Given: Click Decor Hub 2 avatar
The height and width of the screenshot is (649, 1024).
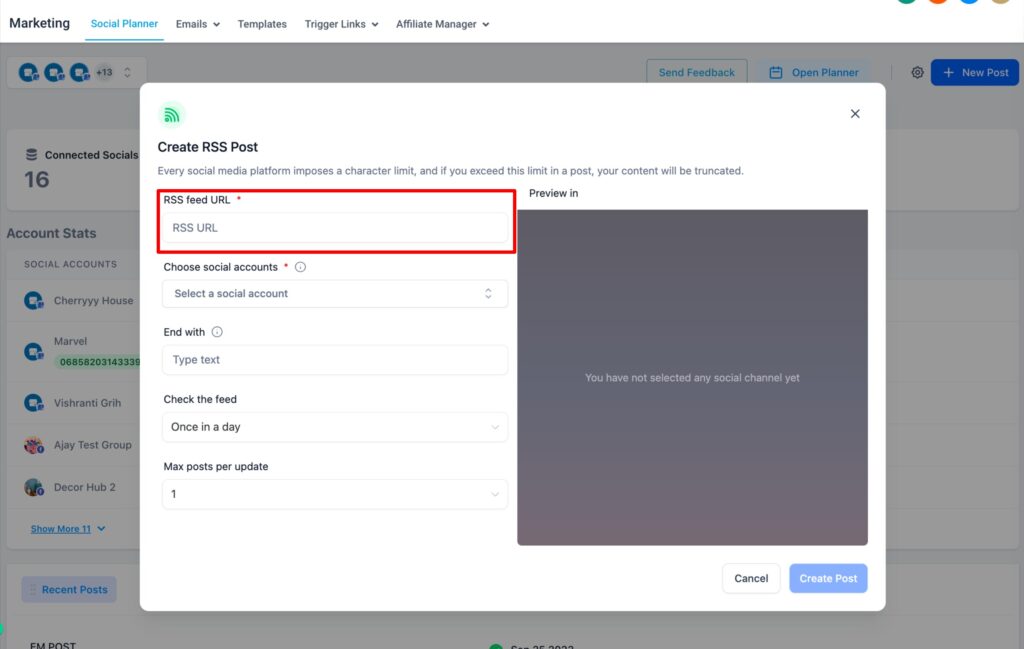Looking at the screenshot, I should 33,487.
